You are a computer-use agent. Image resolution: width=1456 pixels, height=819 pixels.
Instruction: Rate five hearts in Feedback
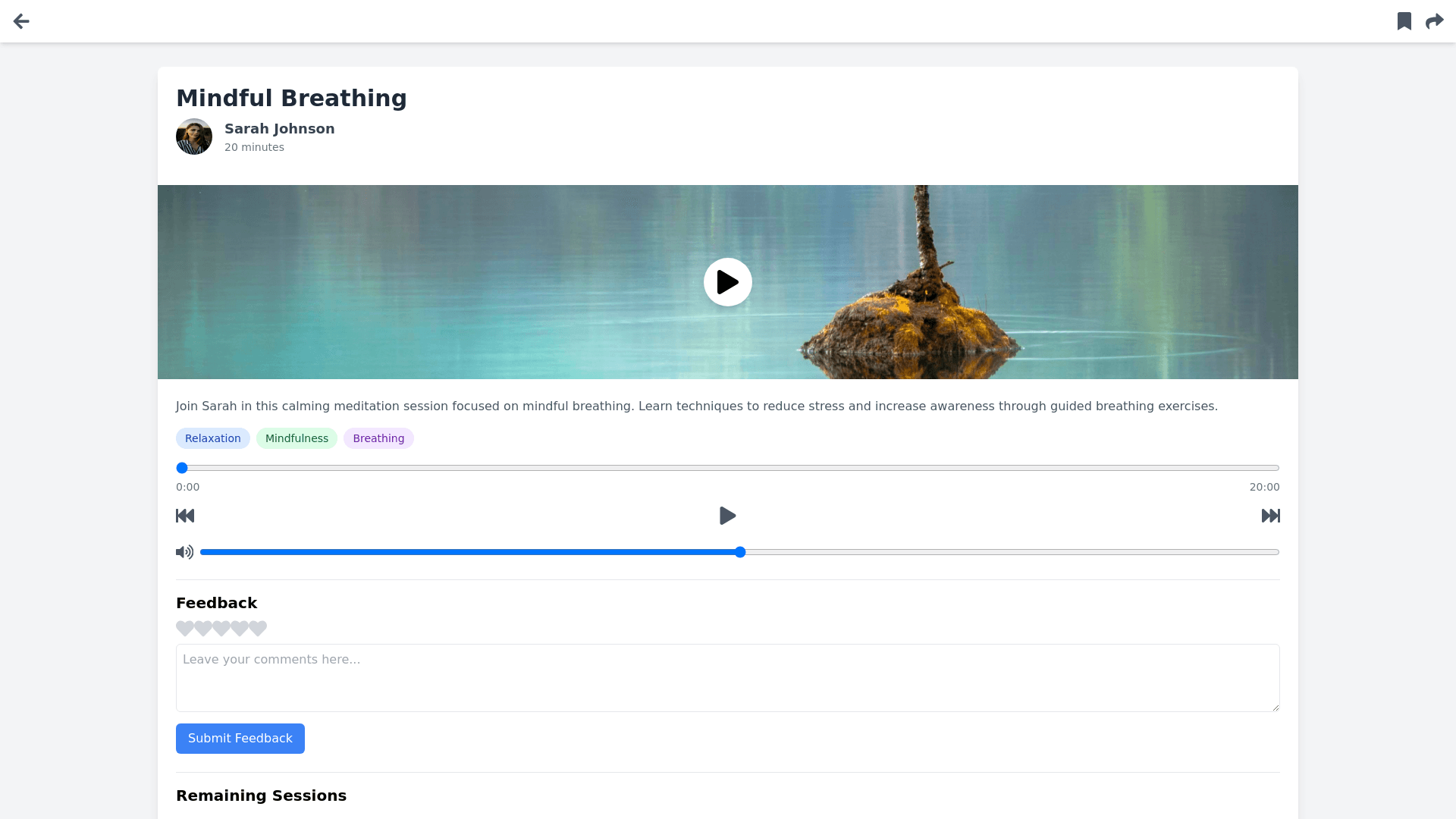click(258, 629)
